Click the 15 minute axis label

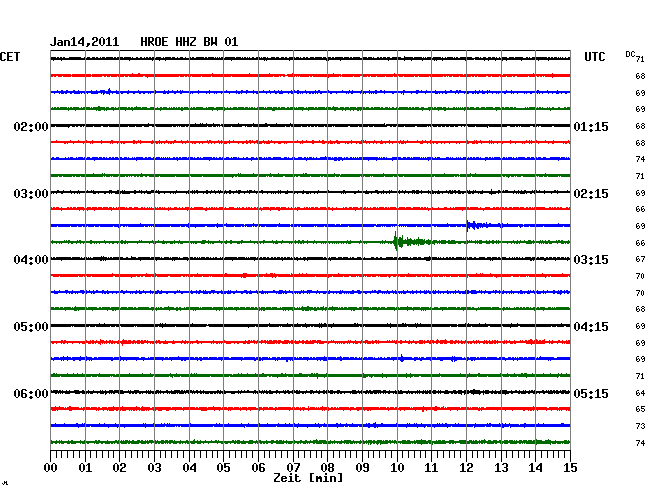coord(570,468)
